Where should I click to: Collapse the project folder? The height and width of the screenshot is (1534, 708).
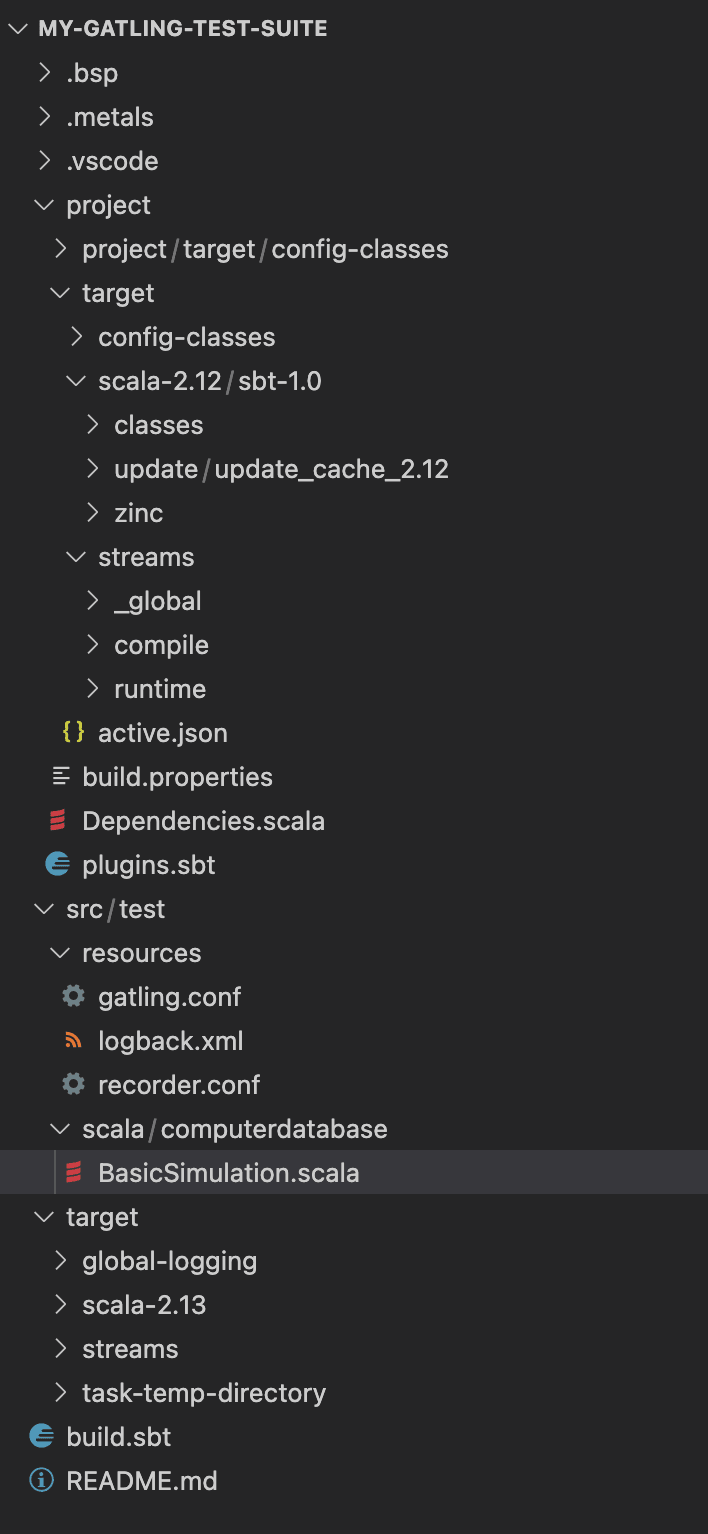[43, 204]
